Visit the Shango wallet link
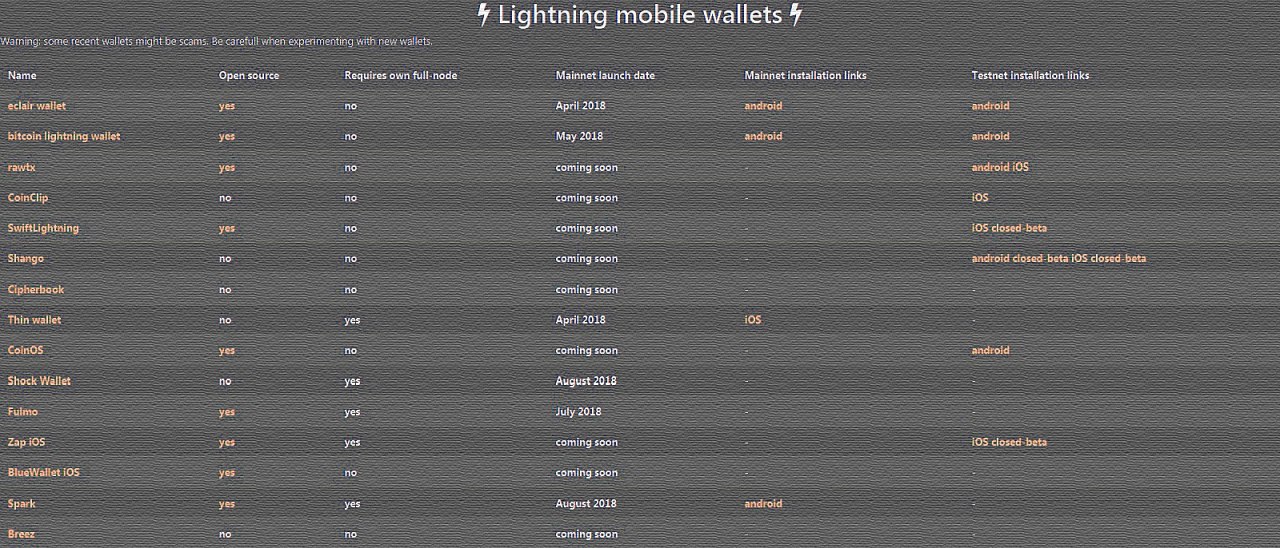The image size is (1280, 548). [x=26, y=259]
